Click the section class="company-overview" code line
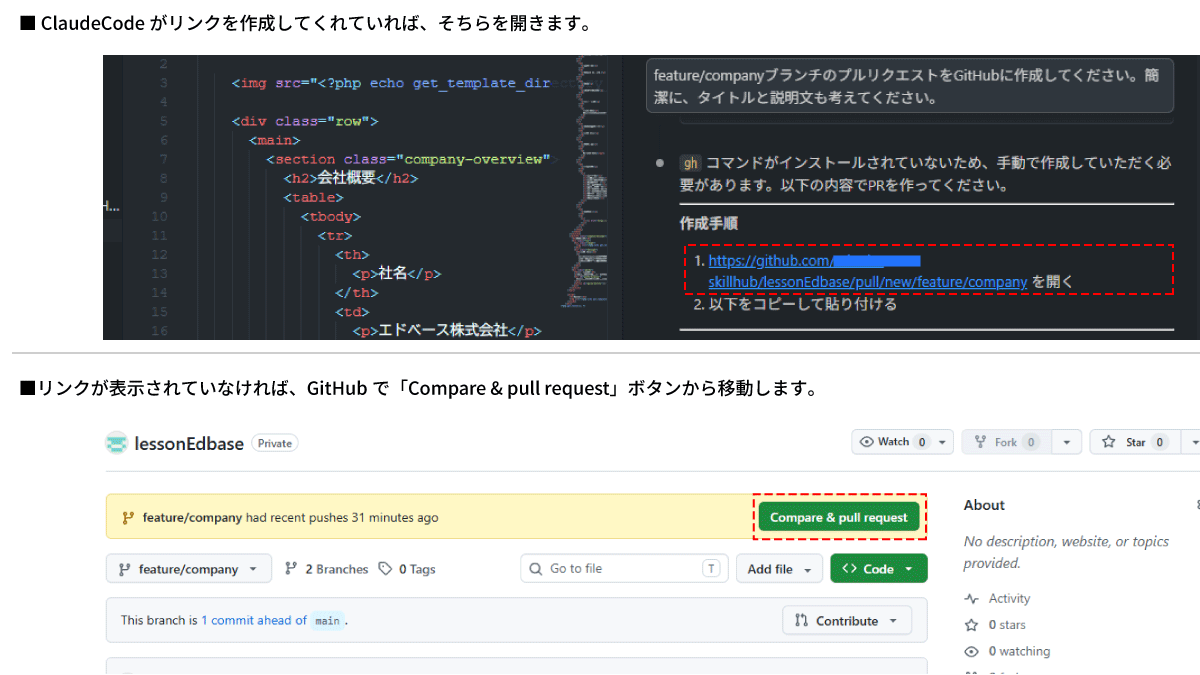 (x=408, y=159)
